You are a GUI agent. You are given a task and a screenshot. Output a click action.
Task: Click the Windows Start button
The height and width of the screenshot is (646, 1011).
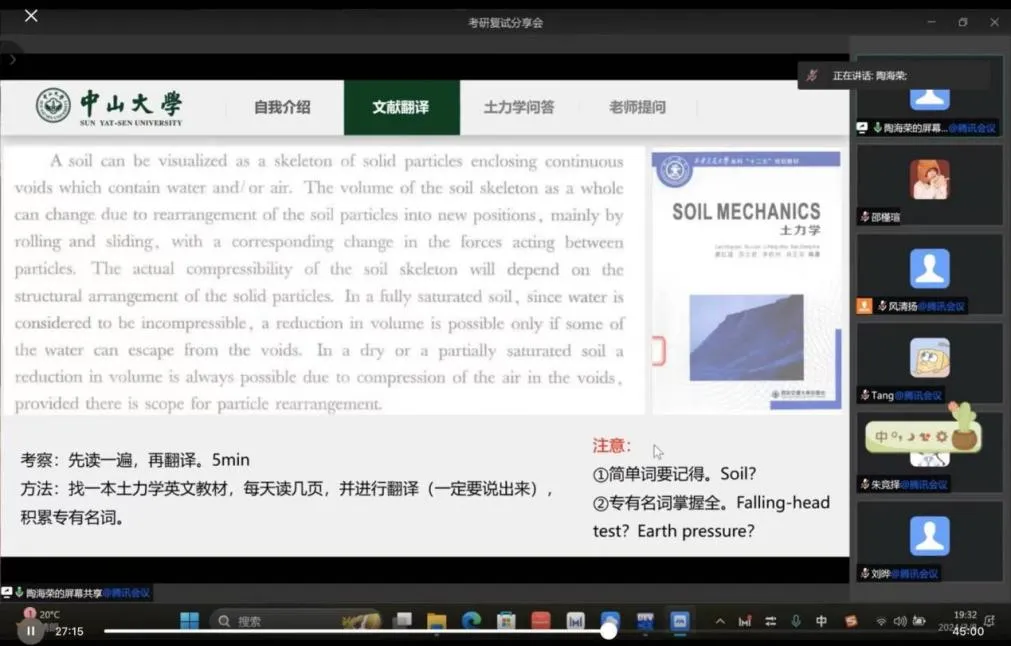pyautogui.click(x=189, y=621)
